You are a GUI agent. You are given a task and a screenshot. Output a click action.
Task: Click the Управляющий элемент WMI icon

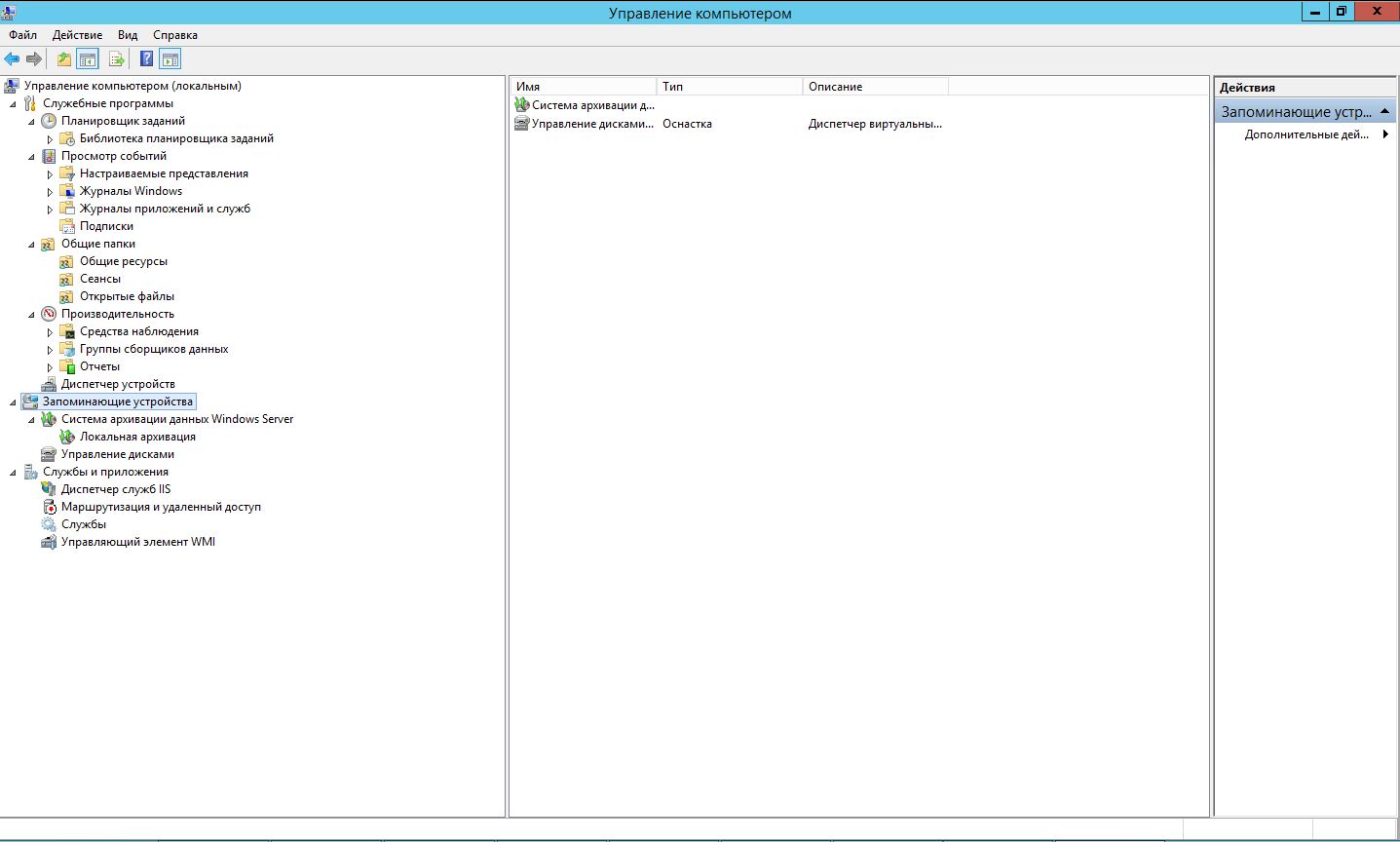pyautogui.click(x=49, y=542)
